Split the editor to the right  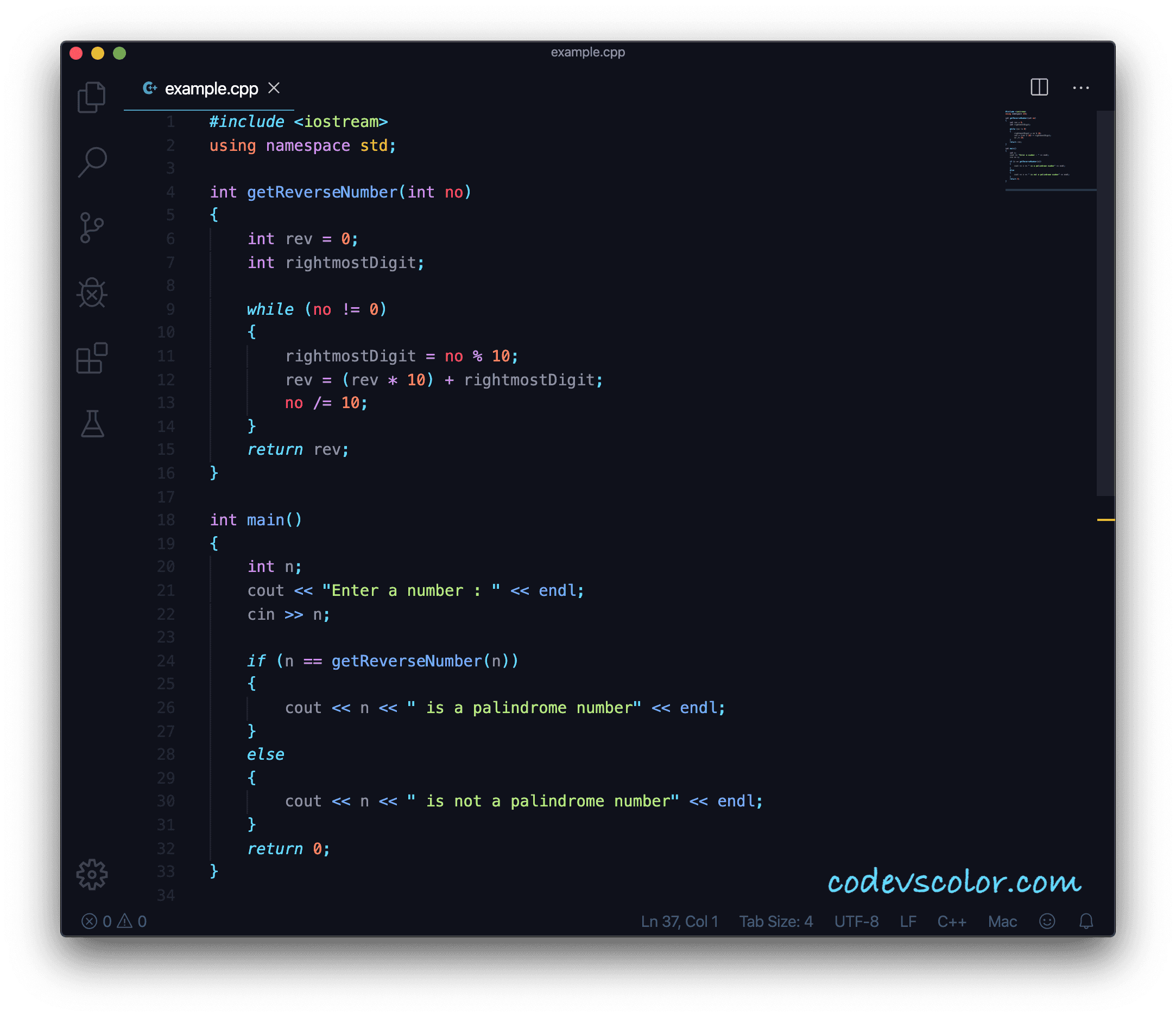point(1039,87)
